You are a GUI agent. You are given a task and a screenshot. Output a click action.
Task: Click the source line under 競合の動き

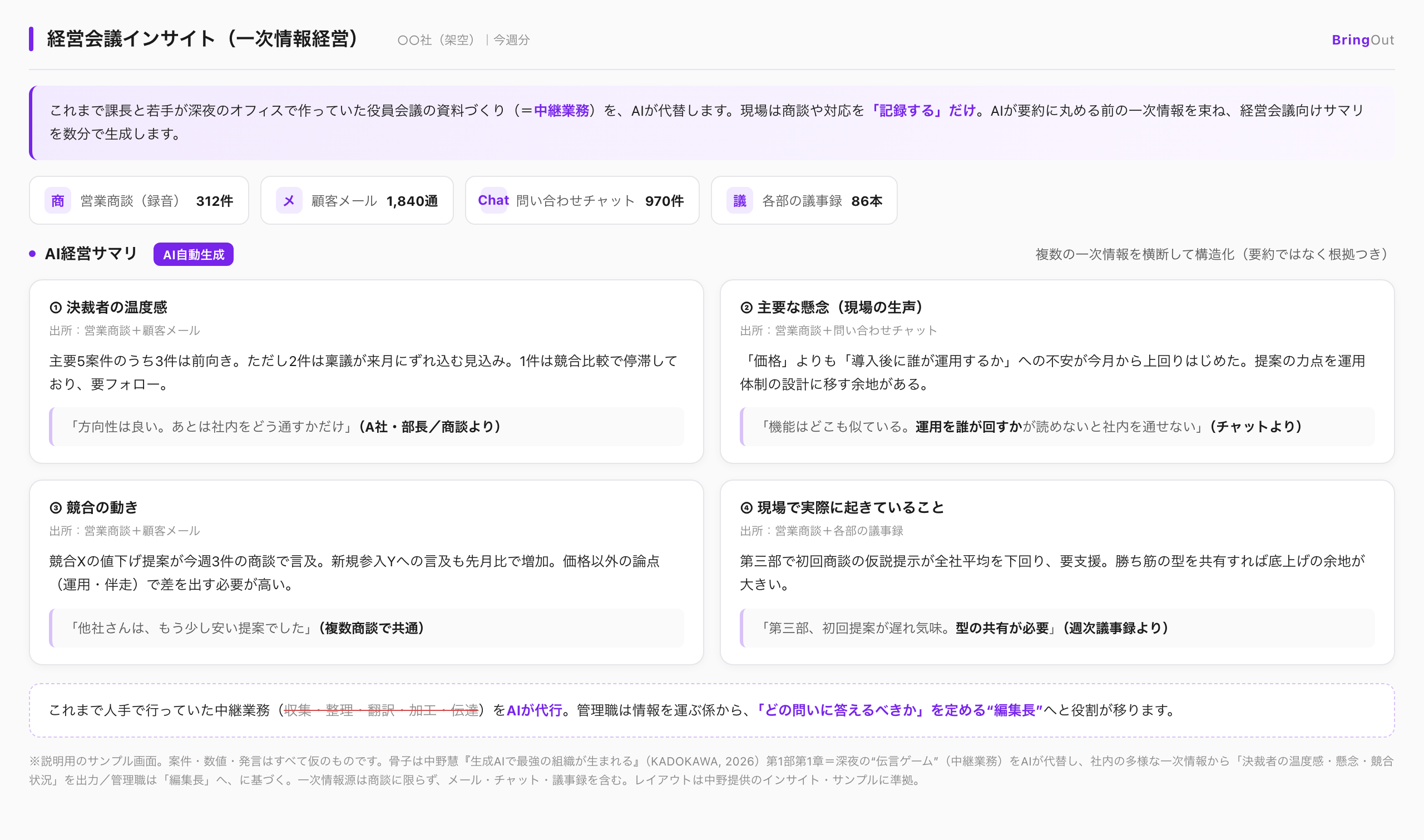click(125, 531)
